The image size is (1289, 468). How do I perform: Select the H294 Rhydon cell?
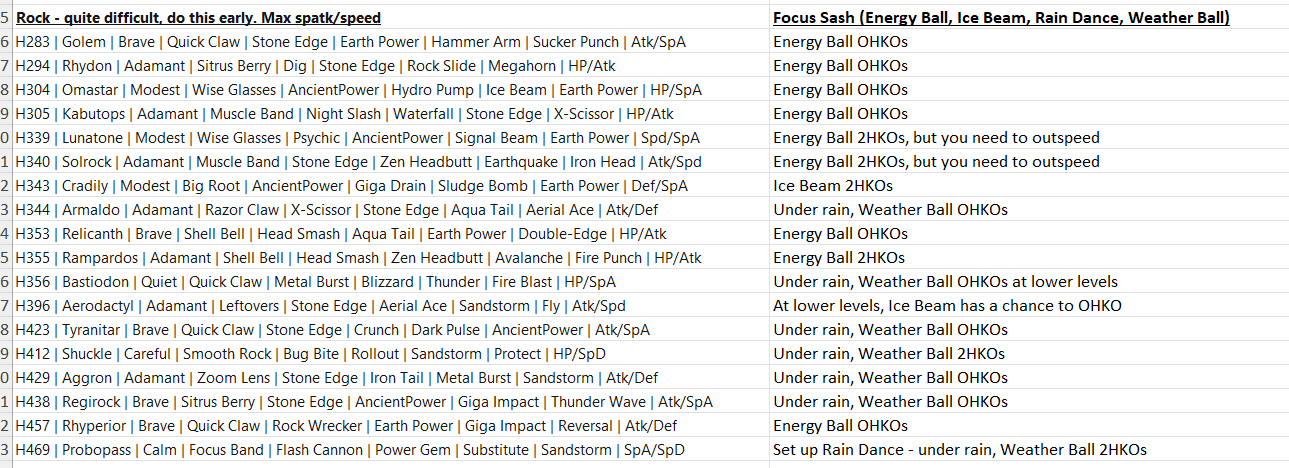391,66
